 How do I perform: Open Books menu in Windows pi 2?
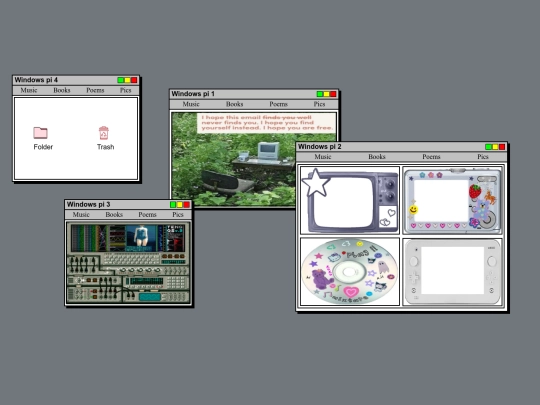pos(377,157)
